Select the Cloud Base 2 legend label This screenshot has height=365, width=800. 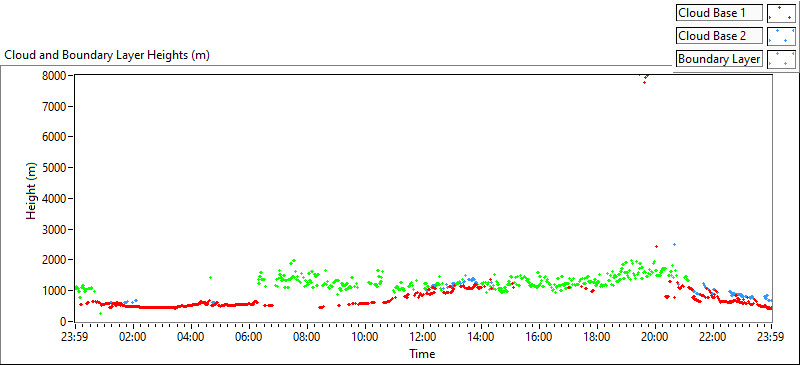pyautogui.click(x=719, y=36)
